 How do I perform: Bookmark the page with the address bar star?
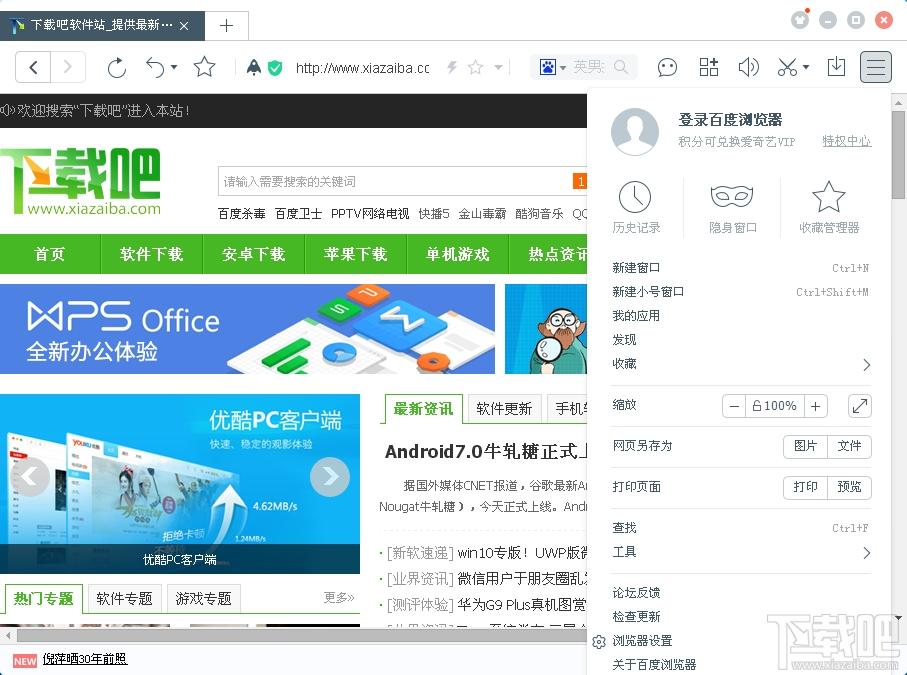pyautogui.click(x=475, y=68)
